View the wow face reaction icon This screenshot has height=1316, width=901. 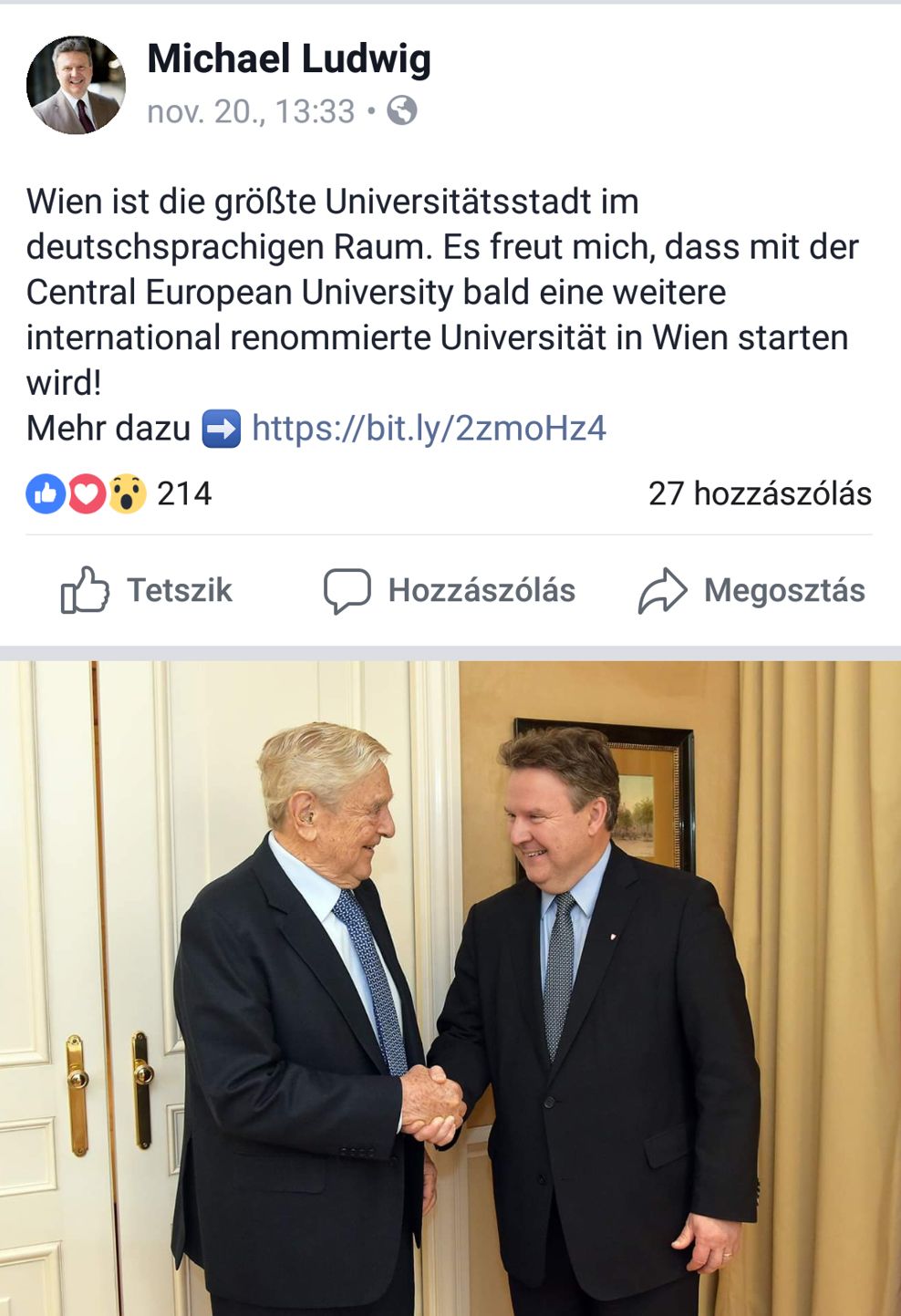pos(128,493)
